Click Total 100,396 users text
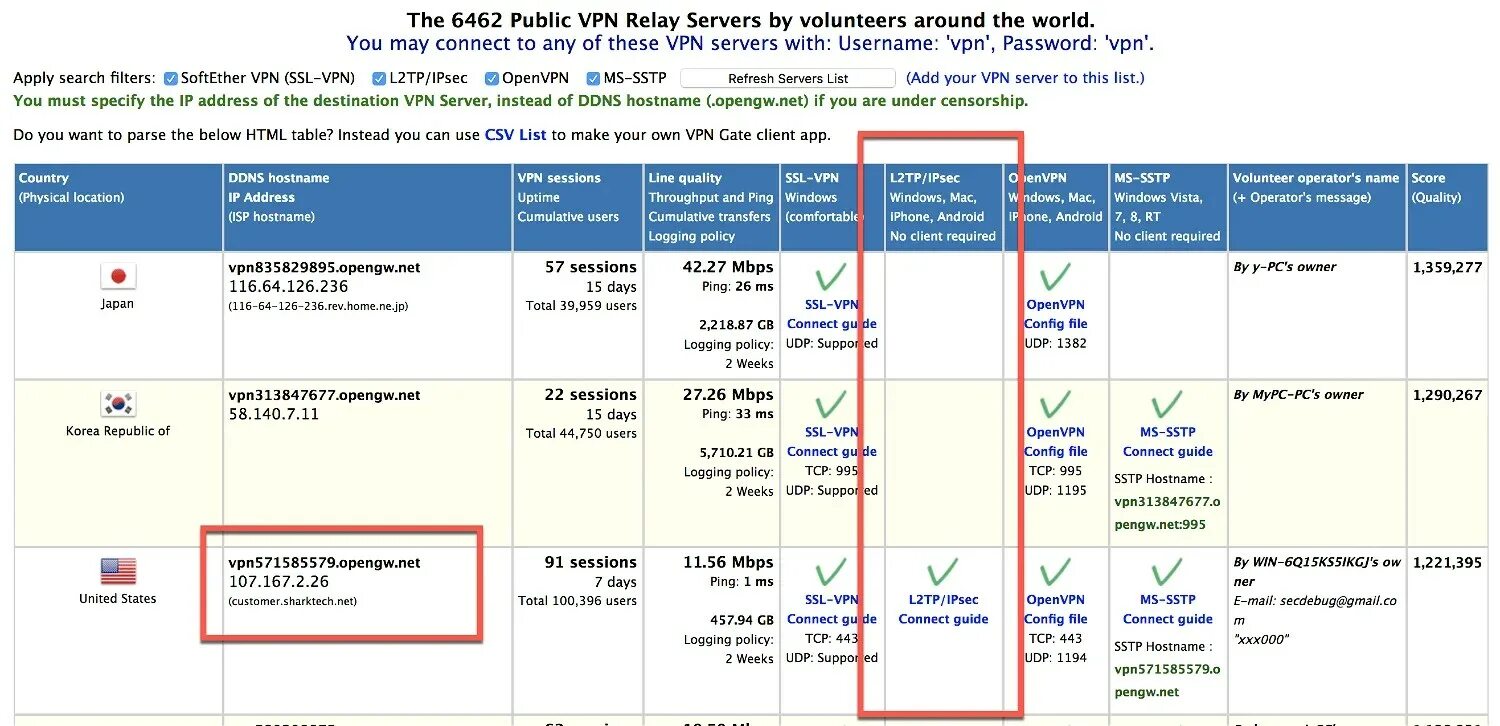This screenshot has height=726, width=1500. pyautogui.click(x=577, y=601)
